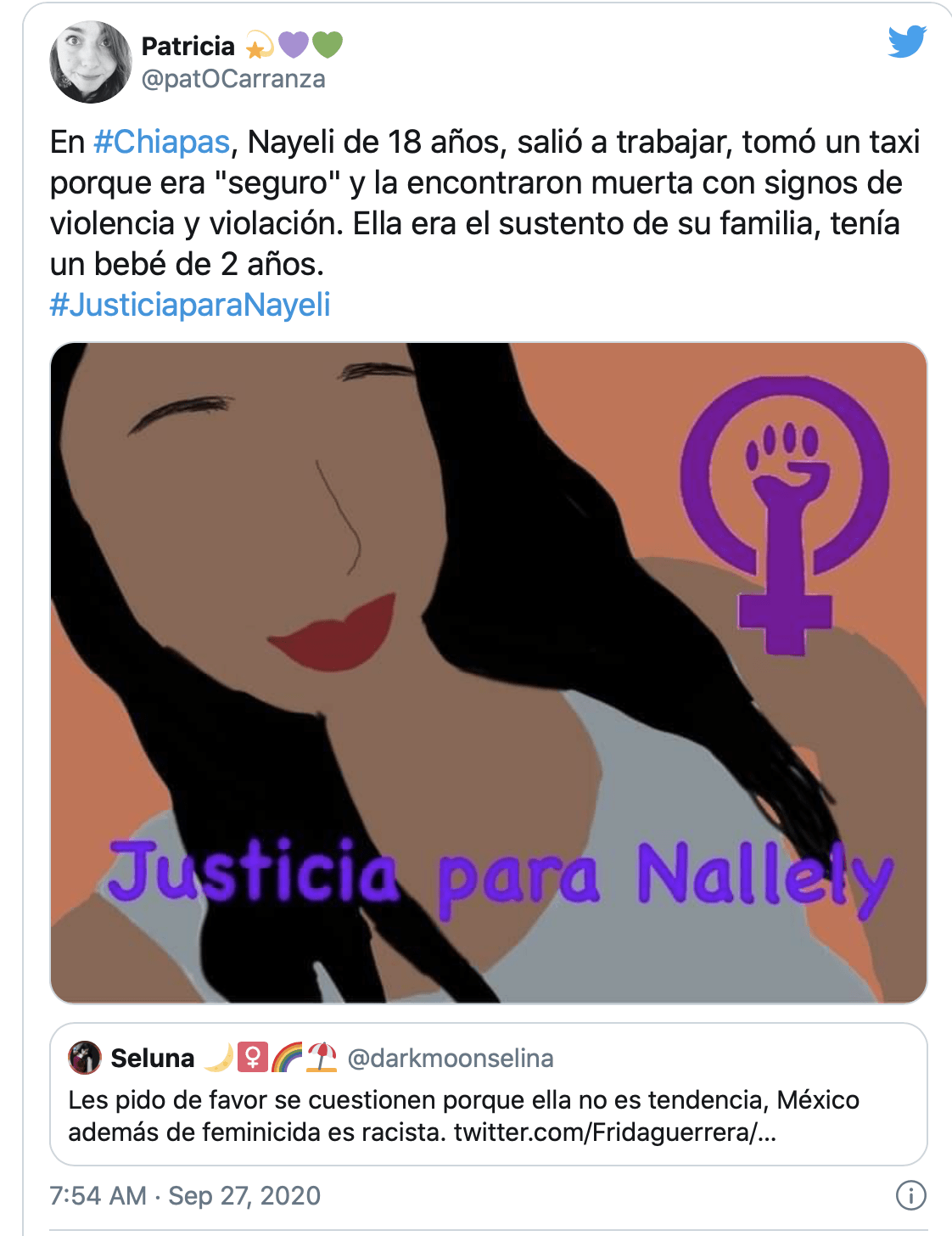Click the #Chiapas hashtag
This screenshot has height=1236, width=952.
click(162, 142)
